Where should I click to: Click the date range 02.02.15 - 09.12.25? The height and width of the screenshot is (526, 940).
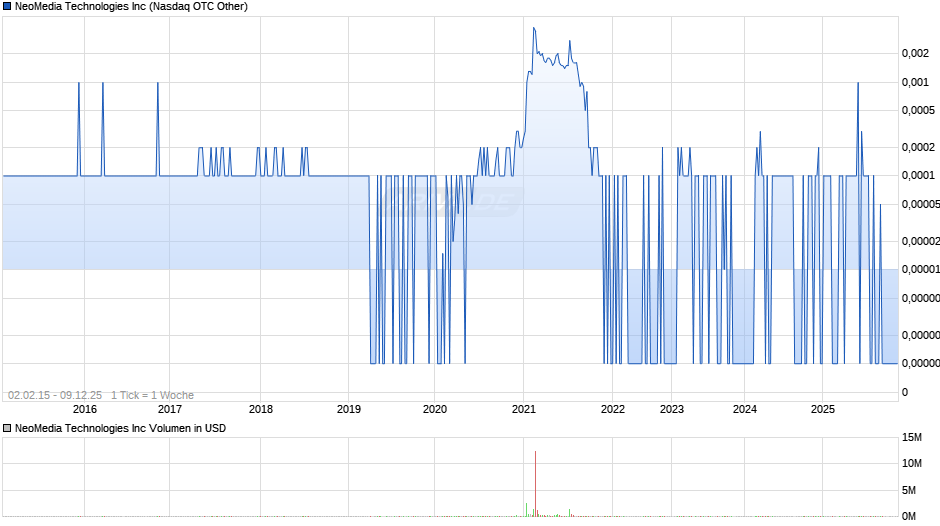55,395
